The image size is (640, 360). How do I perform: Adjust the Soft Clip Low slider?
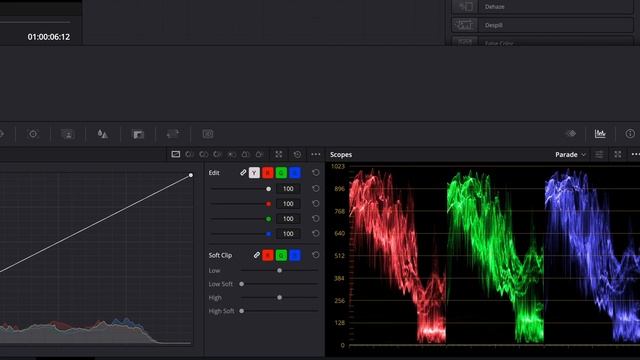[280, 270]
